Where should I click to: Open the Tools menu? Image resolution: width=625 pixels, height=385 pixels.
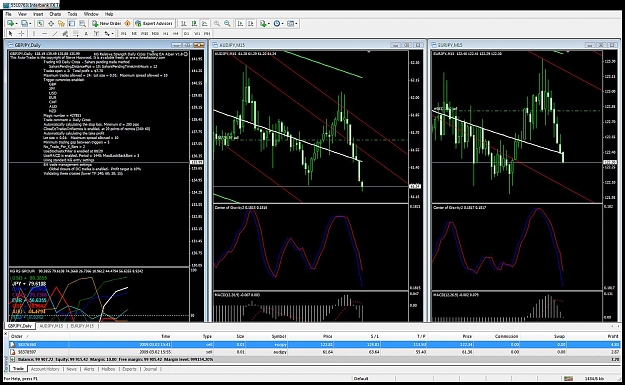click(72, 14)
